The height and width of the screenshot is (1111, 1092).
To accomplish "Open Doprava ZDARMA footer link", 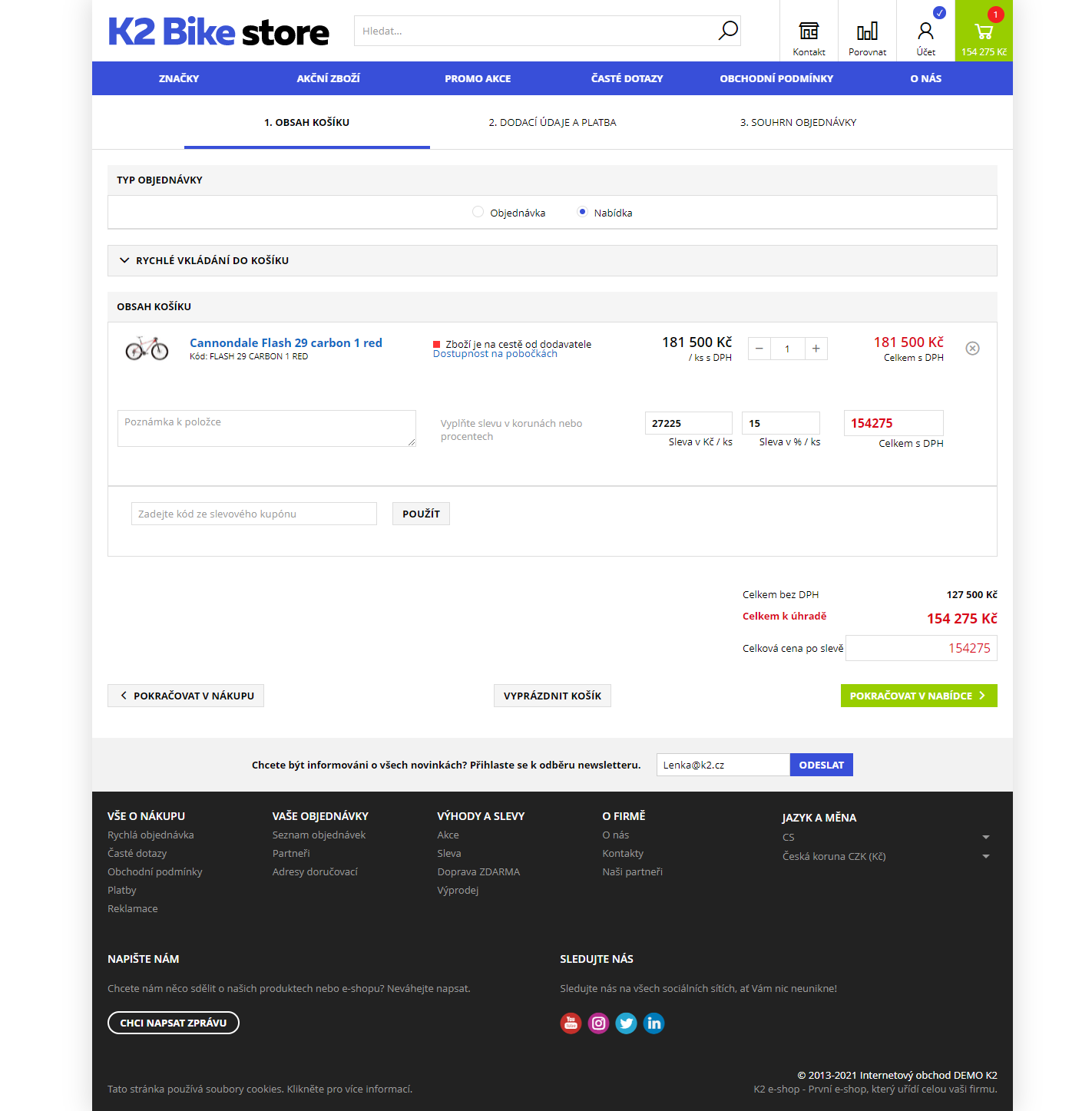I will (x=478, y=871).
